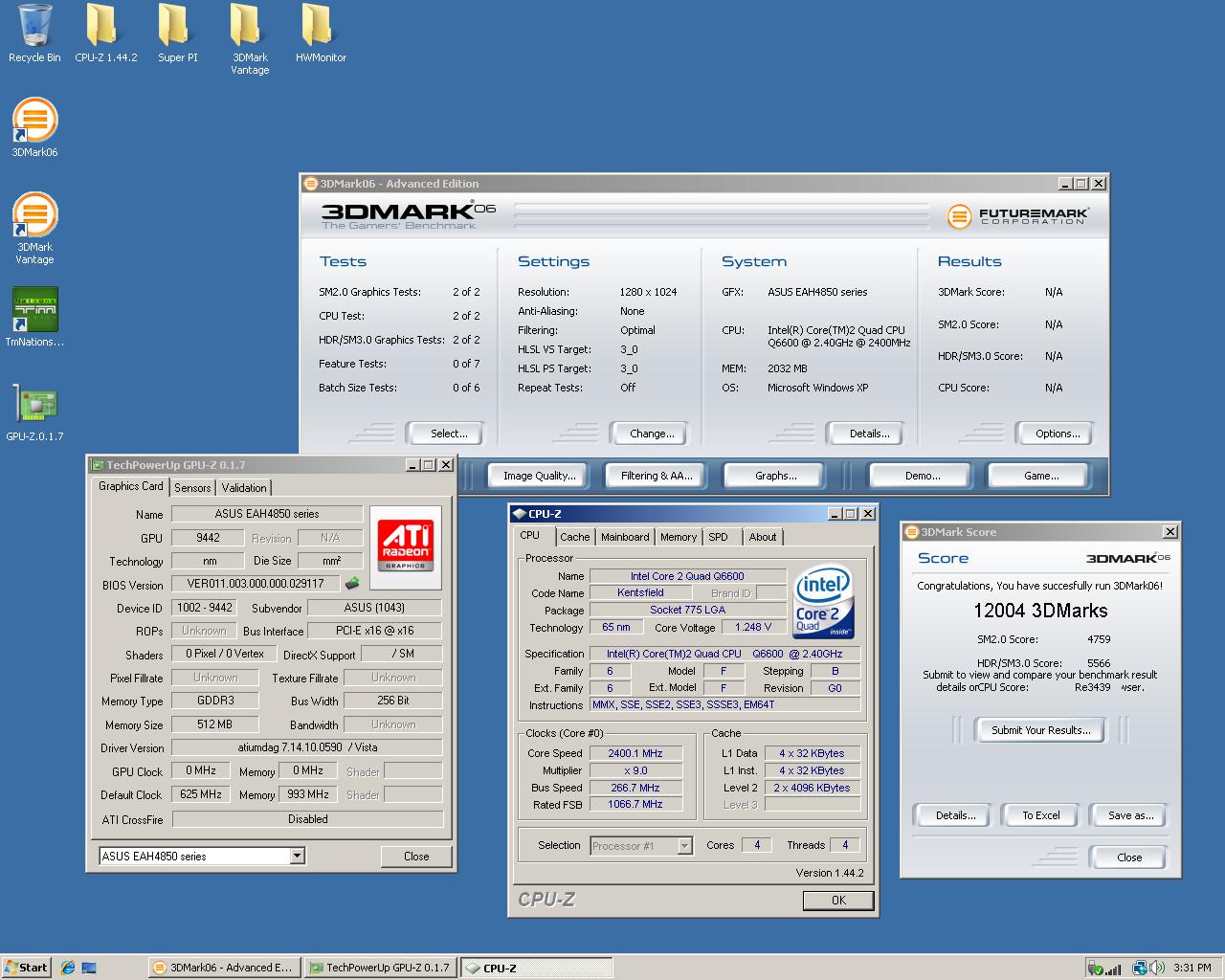
Task: Click the volume speaker tray icon
Action: tap(1156, 968)
